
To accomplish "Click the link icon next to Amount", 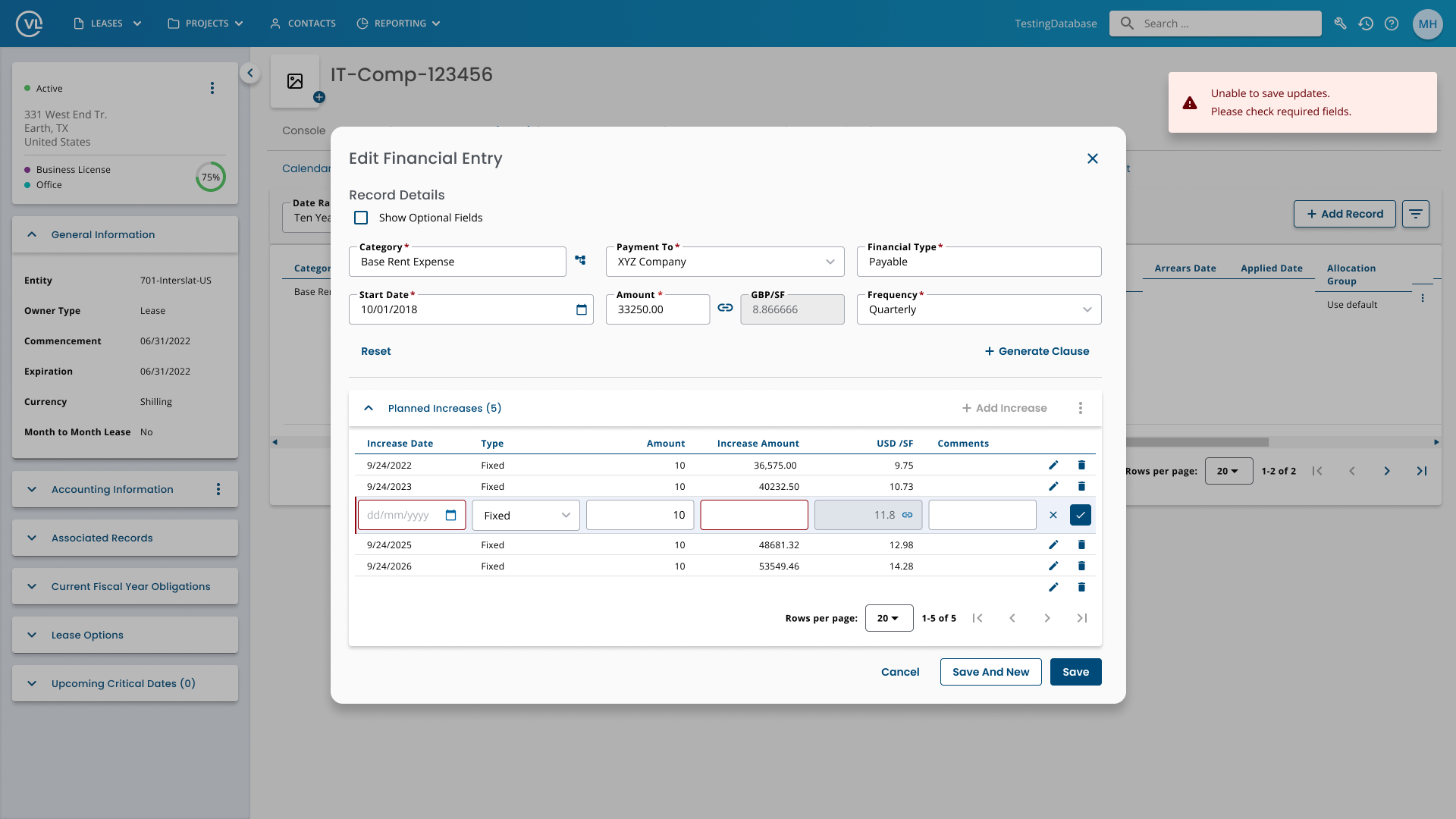I will 725,308.
